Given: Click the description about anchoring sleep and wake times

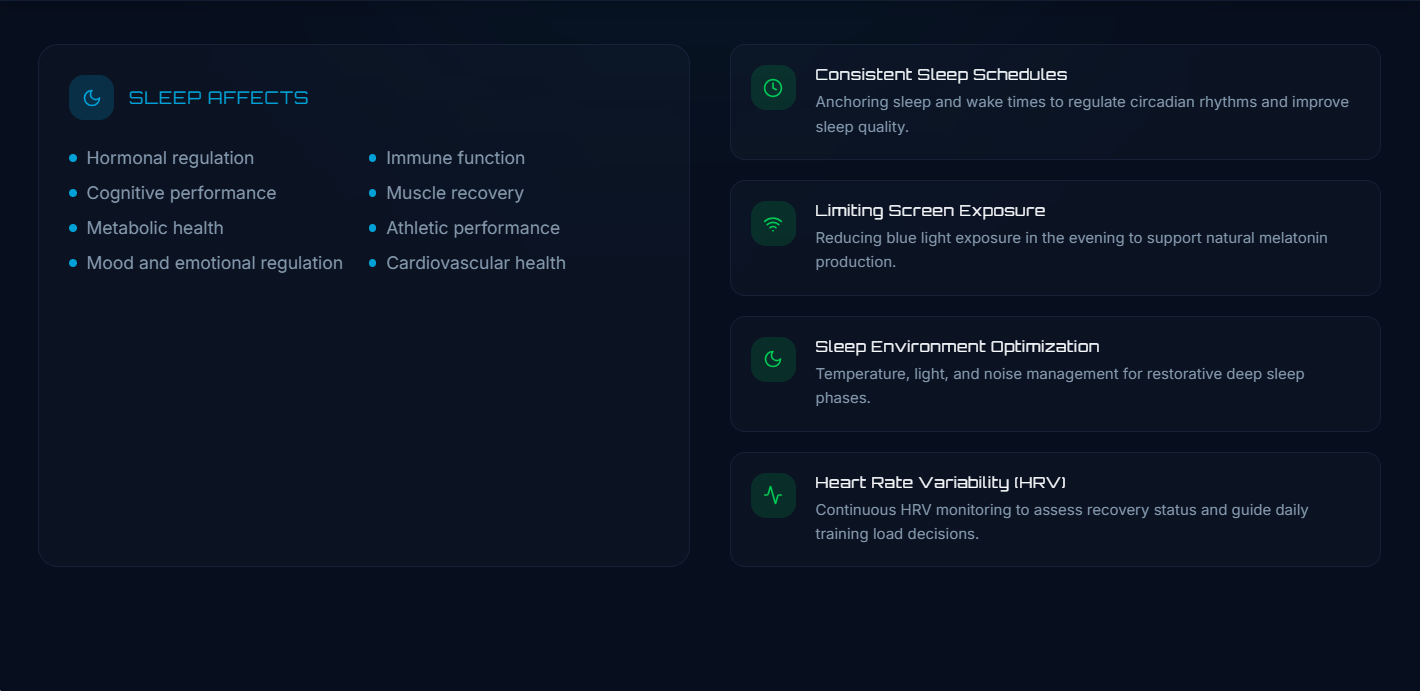Looking at the screenshot, I should click(x=1082, y=114).
